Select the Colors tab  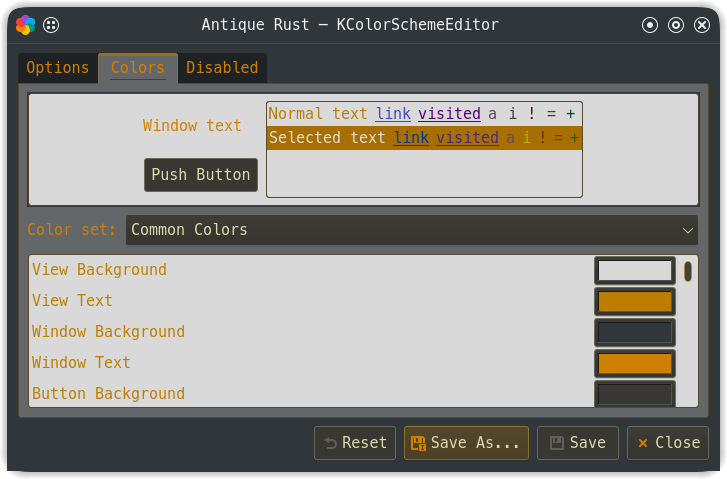[138, 68]
